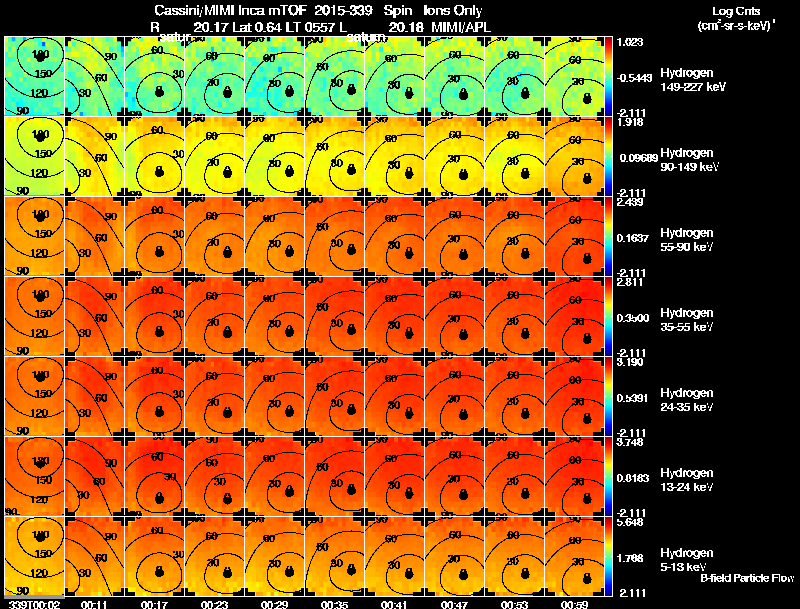Click the color scale midpoint value 0.09689
Screen dimensions: 800x609
(638, 158)
